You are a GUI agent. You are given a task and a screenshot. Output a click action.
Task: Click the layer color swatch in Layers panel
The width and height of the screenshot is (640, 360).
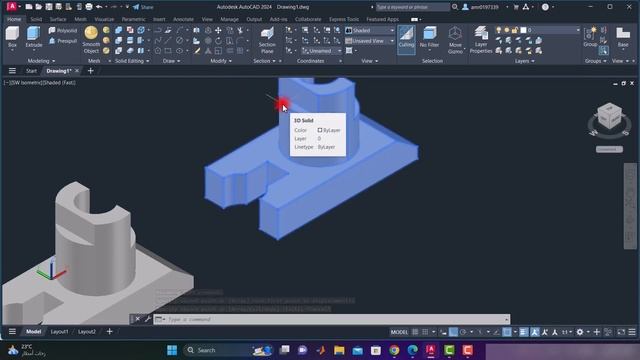coord(523,30)
